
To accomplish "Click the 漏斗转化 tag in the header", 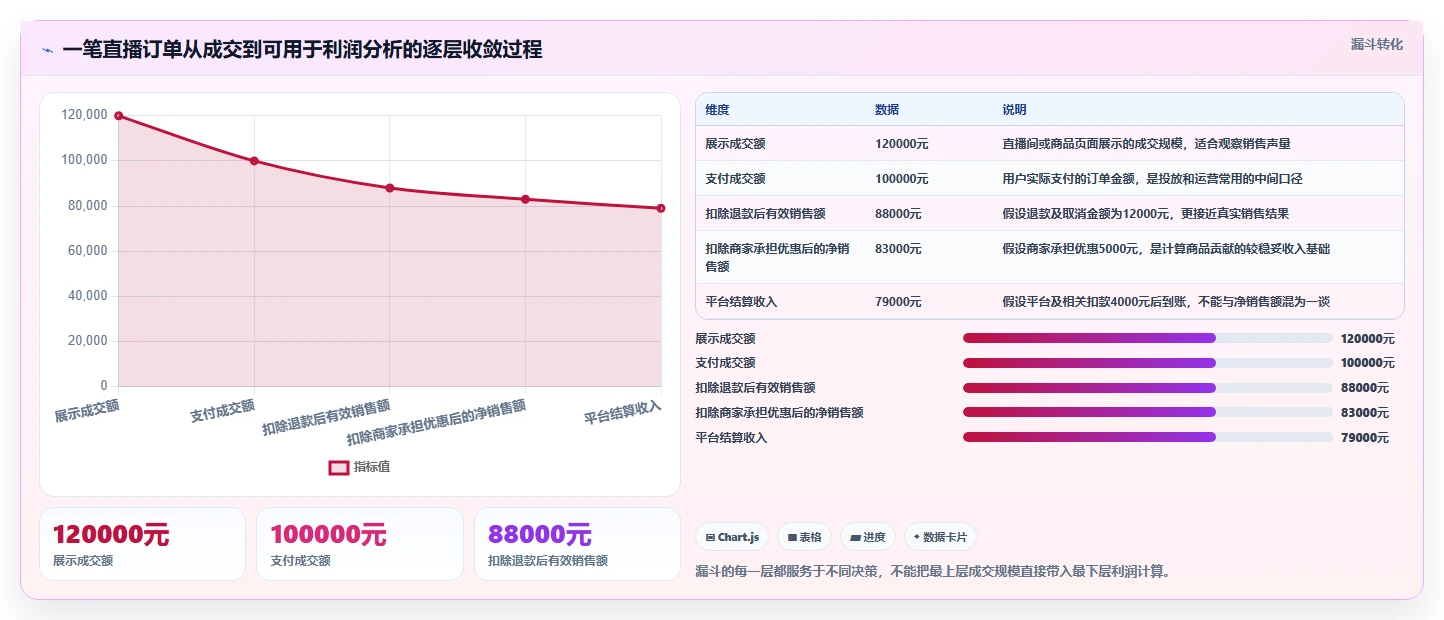I will (1377, 44).
